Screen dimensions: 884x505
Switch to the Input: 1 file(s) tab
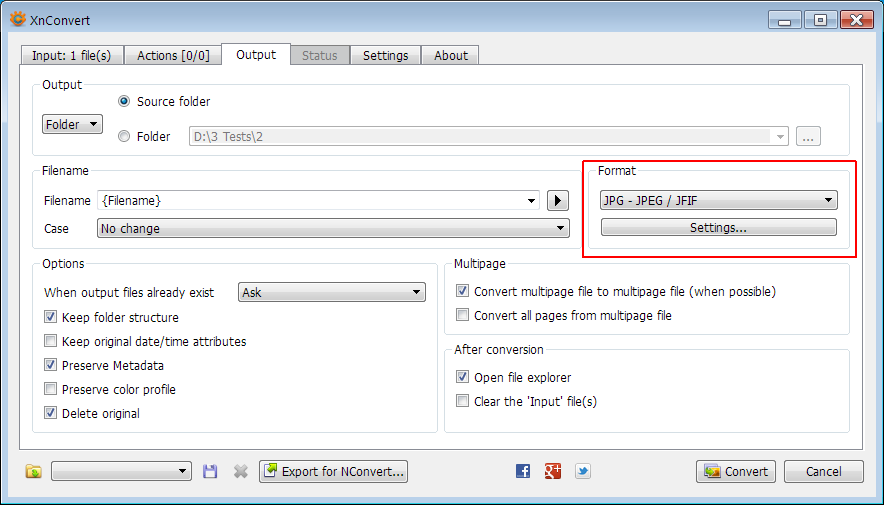[x=72, y=56]
